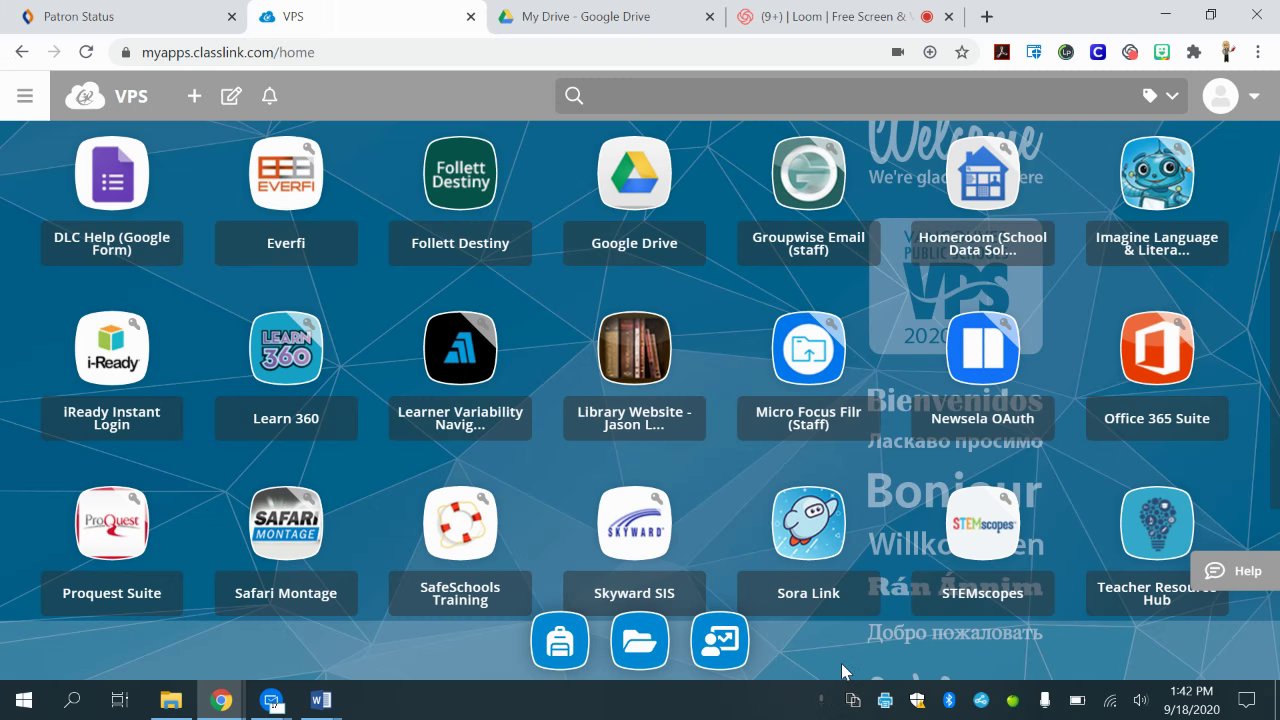
Task: Open the Windows notification center
Action: pos(1247,700)
